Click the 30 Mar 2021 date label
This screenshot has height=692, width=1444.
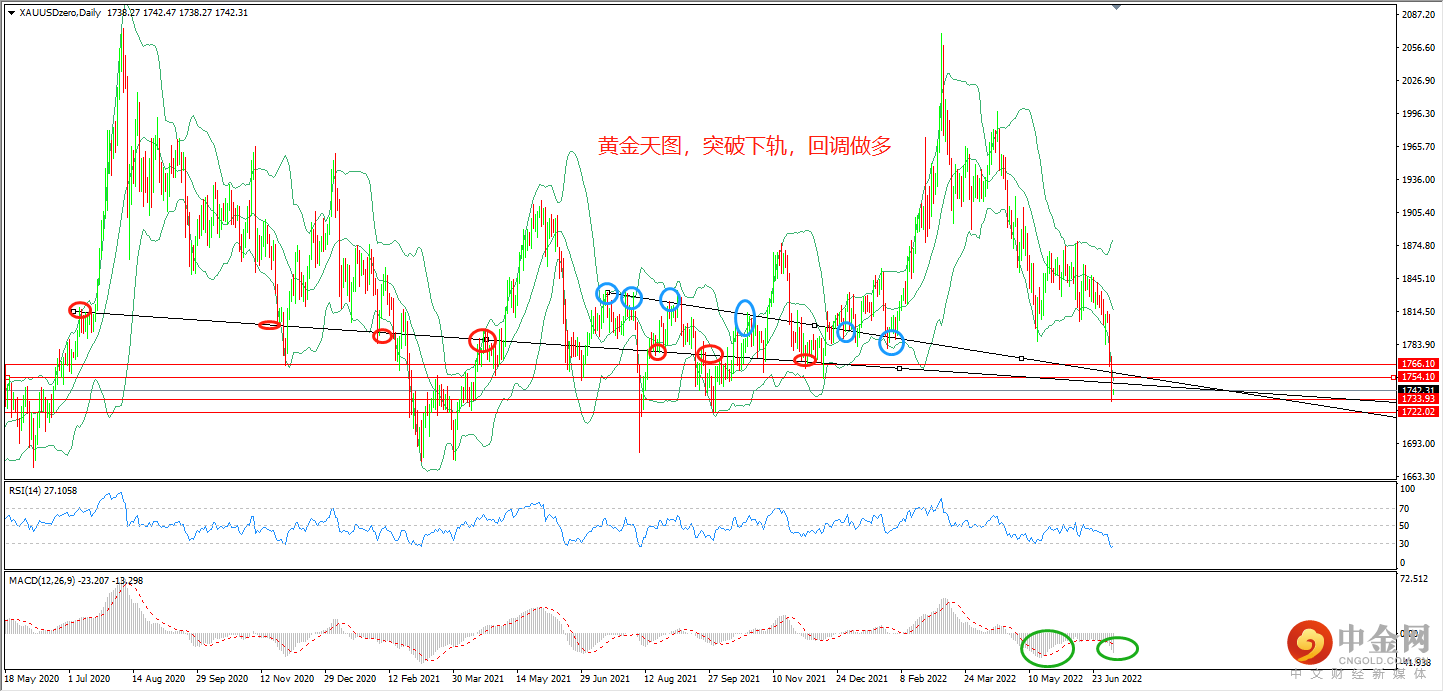pos(479,678)
